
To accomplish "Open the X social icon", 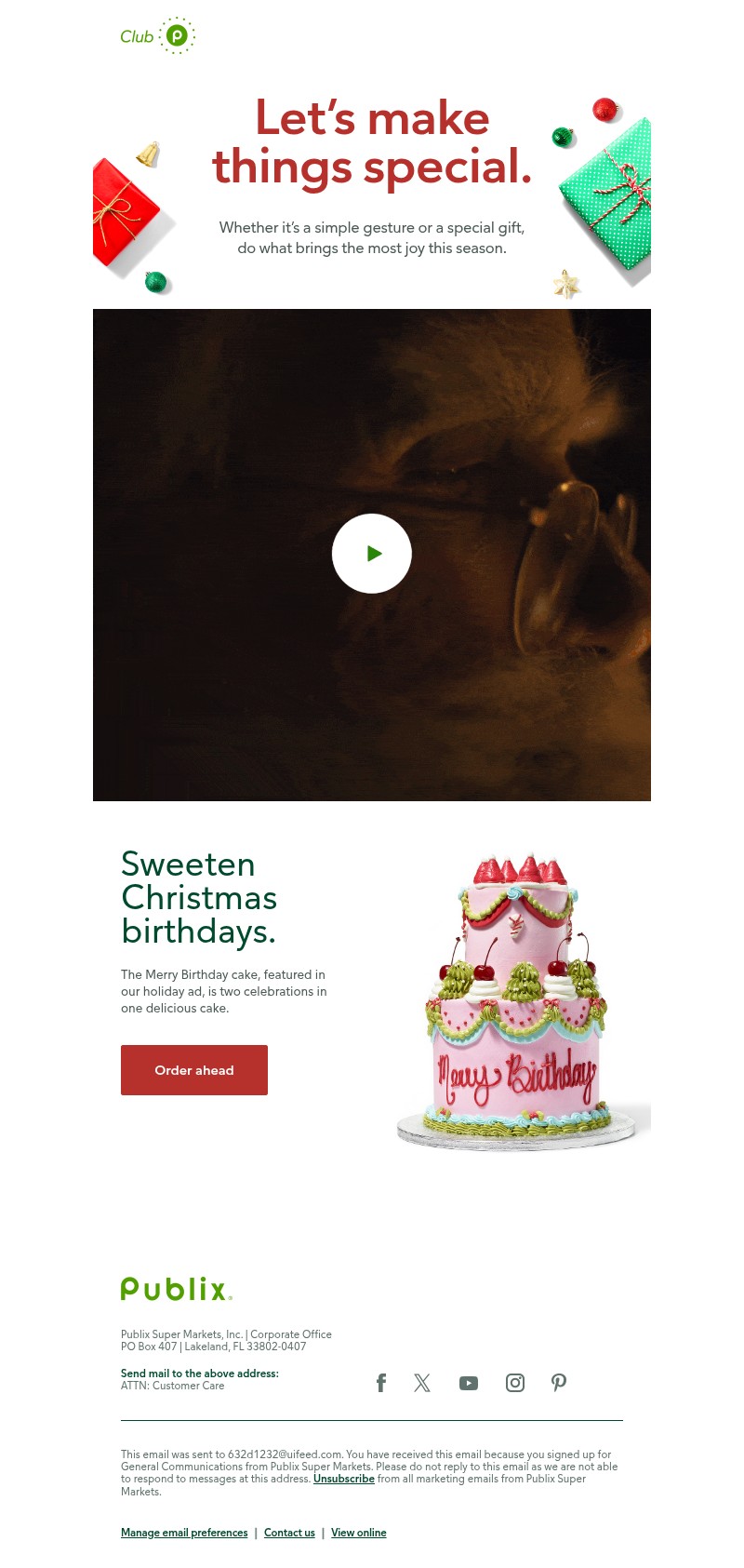I will click(x=422, y=1383).
